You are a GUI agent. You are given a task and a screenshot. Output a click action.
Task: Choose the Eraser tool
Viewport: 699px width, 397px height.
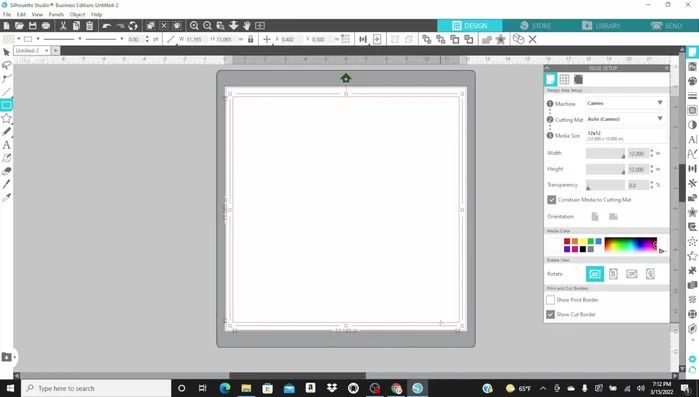point(6,171)
